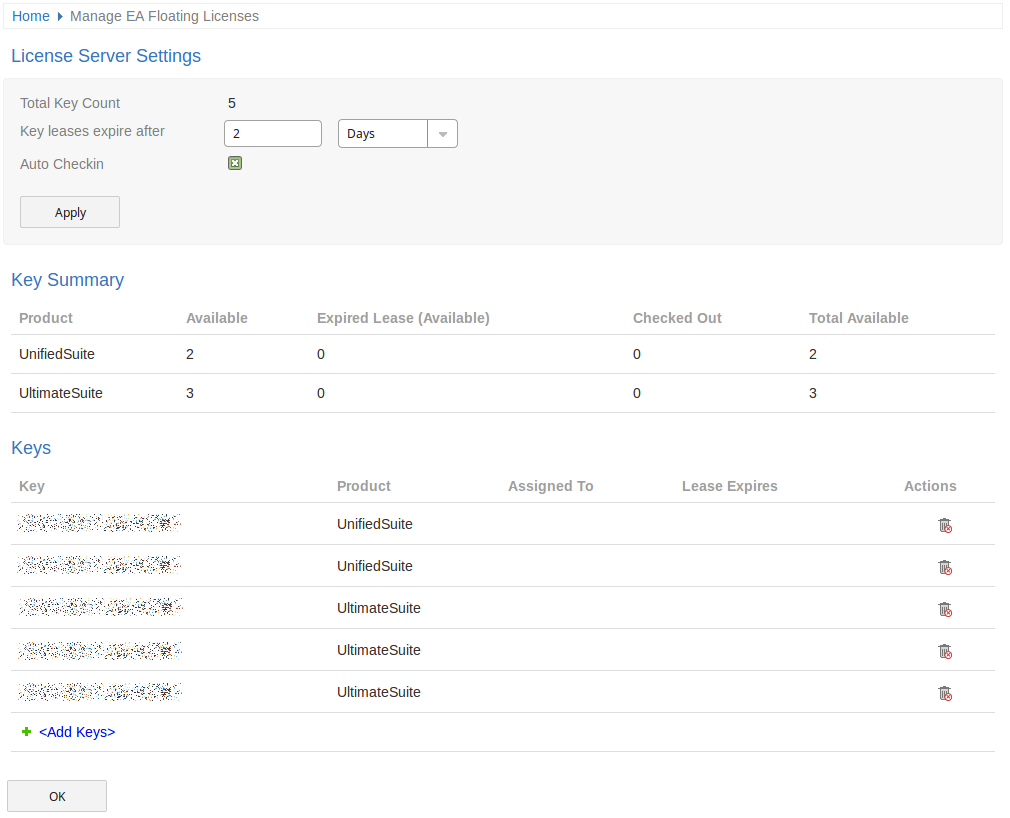
Task: Select the Days lease unit combo box
Action: click(383, 134)
